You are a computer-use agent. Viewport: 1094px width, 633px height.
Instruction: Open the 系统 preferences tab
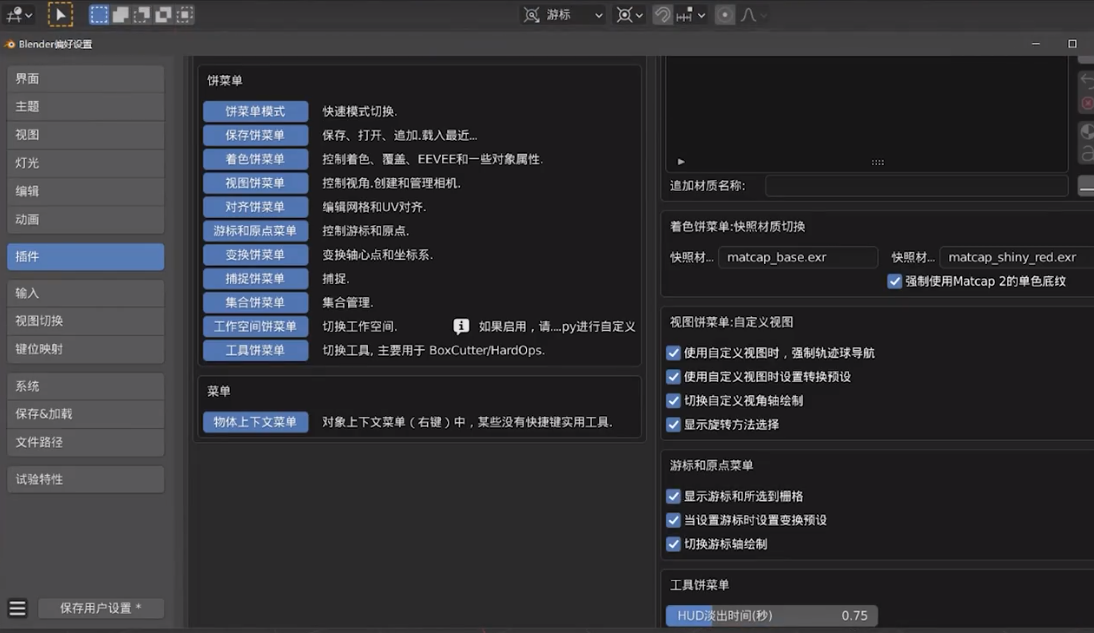[86, 386]
